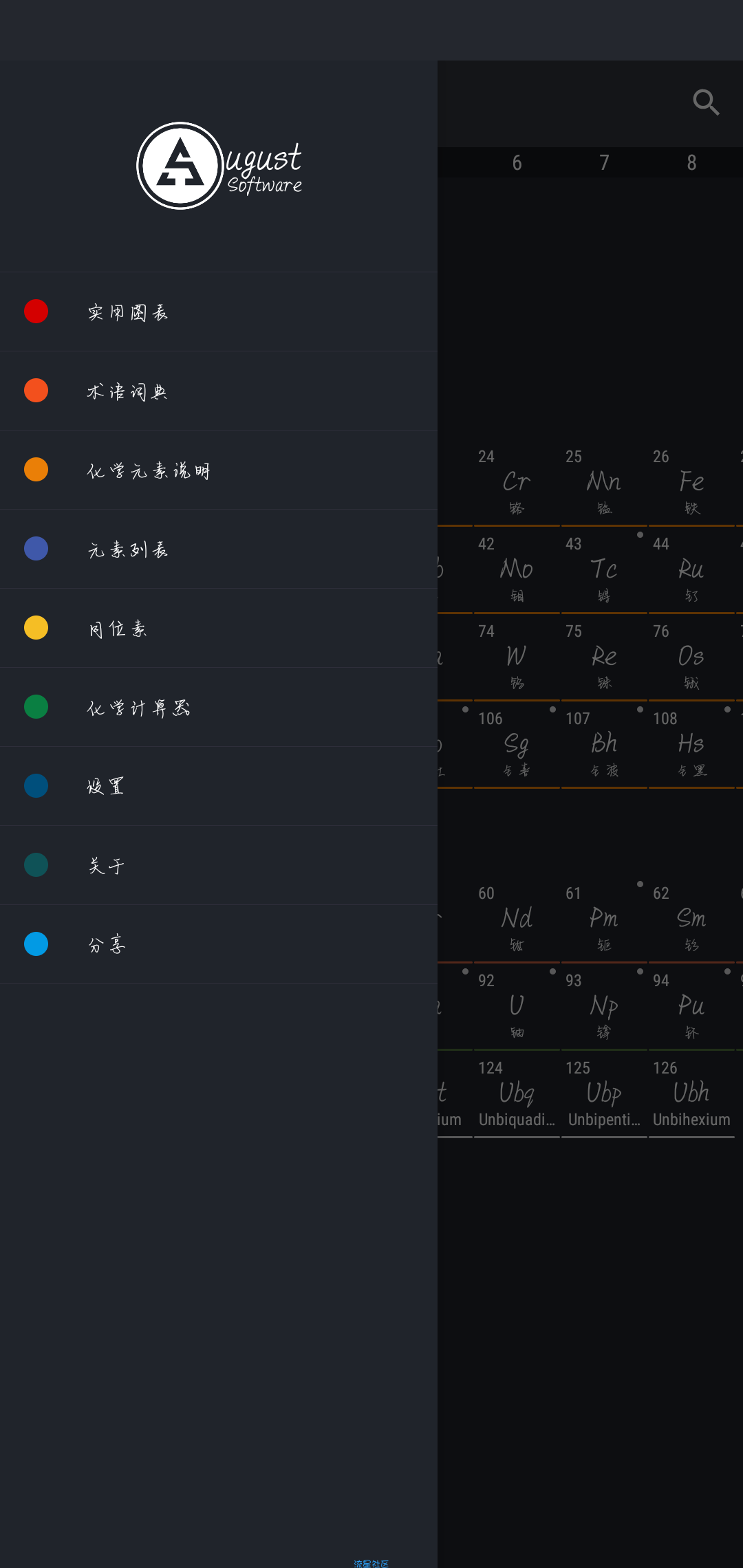The height and width of the screenshot is (1568, 743).
Task: Open the search magnifier icon
Action: point(706,102)
